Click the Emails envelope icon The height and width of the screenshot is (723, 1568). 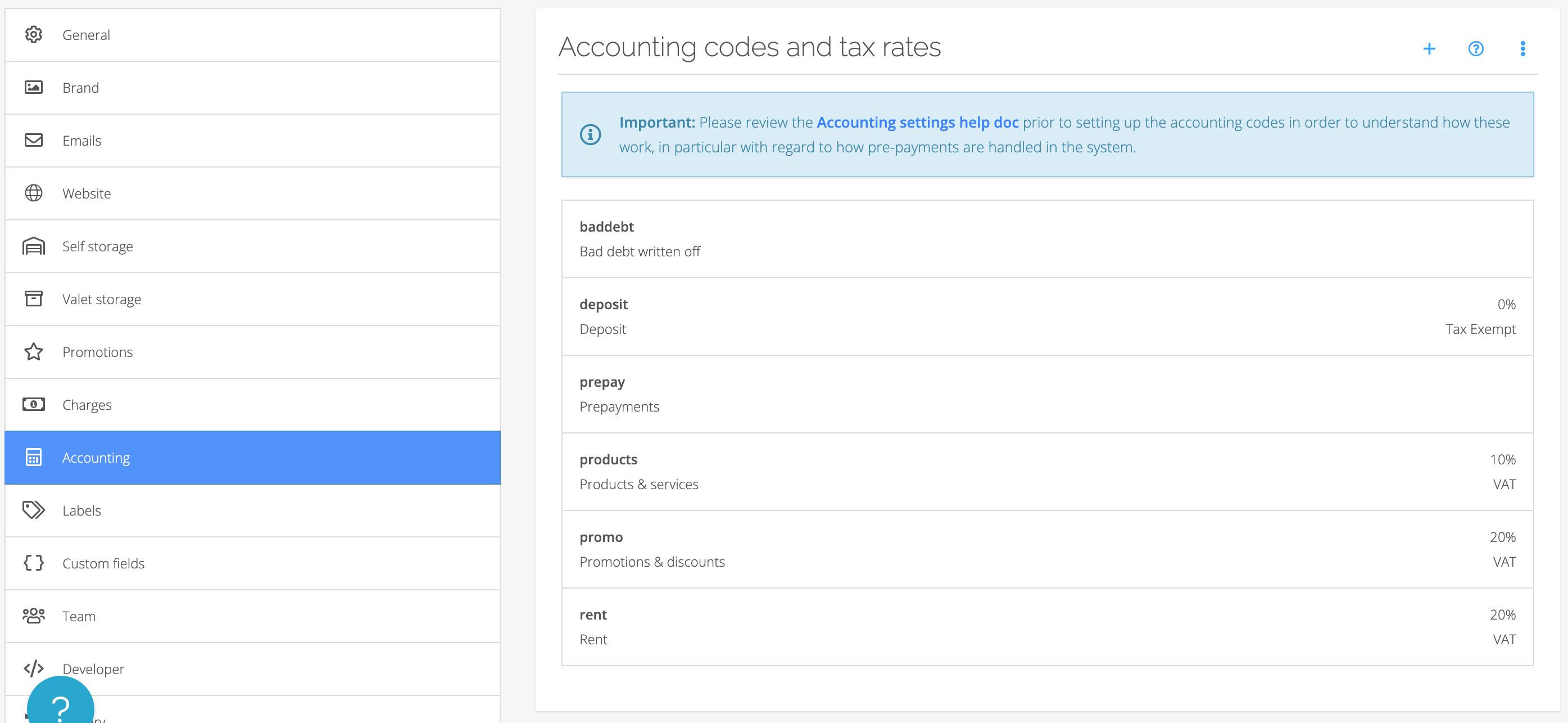point(34,141)
